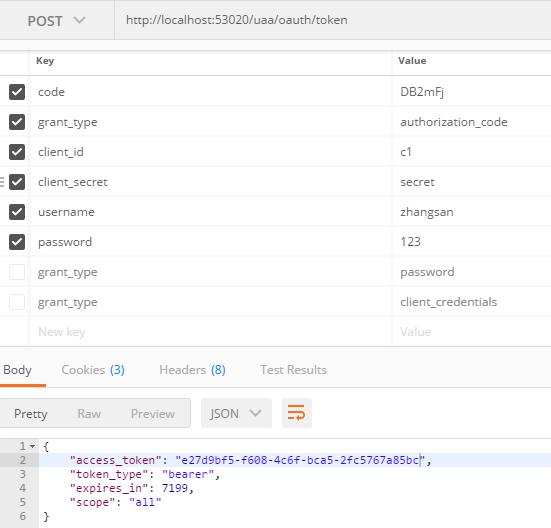The width and height of the screenshot is (551, 528).
Task: Open the Headers (8) response tab
Action: click(192, 370)
